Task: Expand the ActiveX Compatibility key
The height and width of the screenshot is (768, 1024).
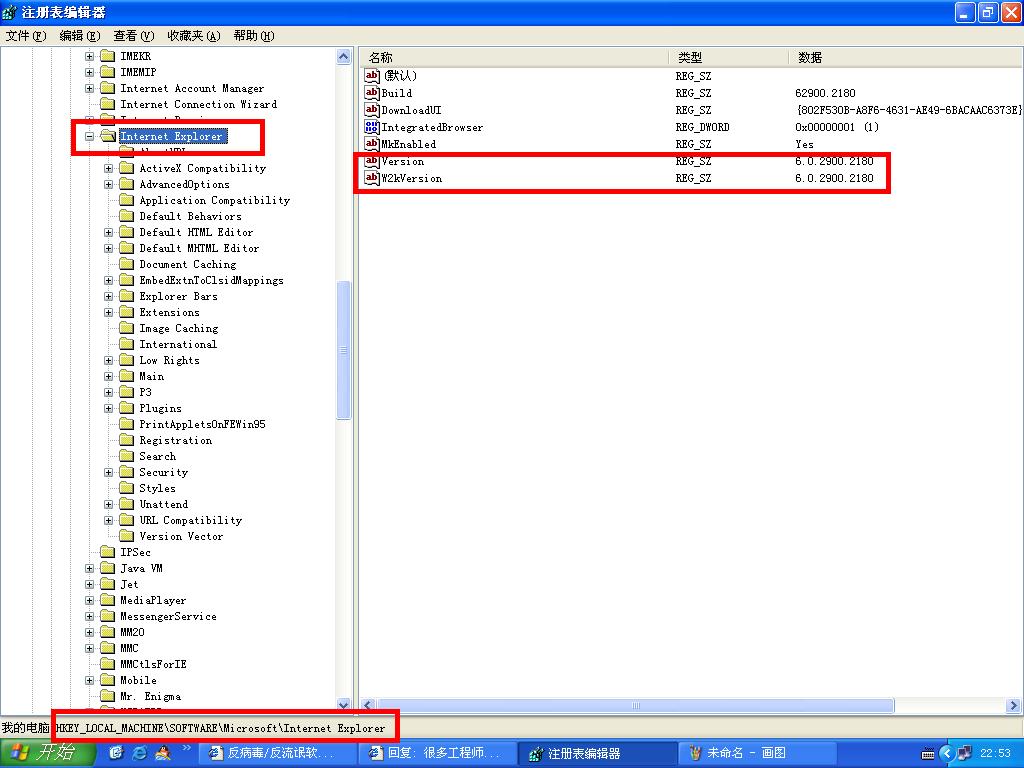Action: pos(108,168)
